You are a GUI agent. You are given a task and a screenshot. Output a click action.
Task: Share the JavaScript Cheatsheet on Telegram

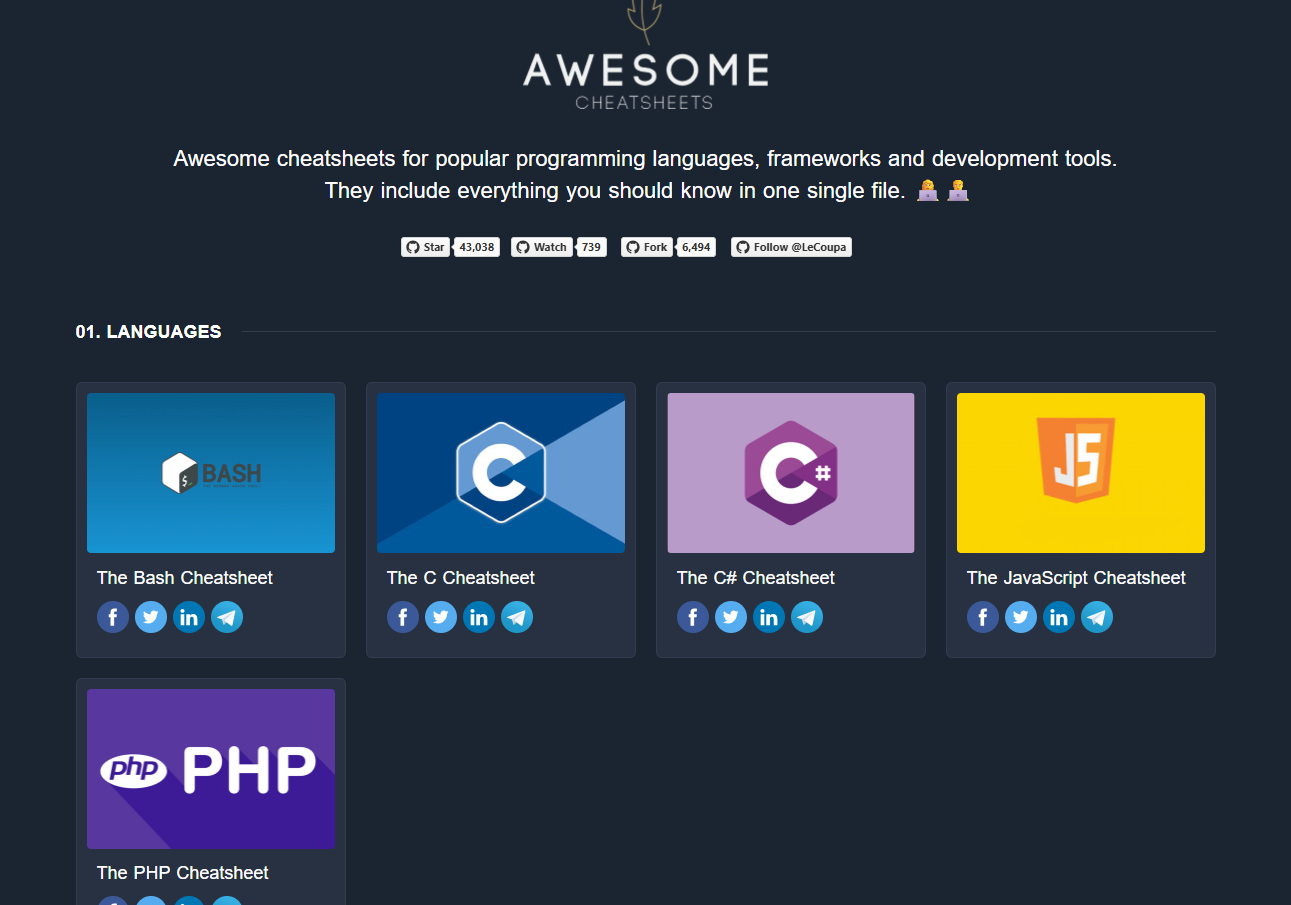pyautogui.click(x=1097, y=617)
